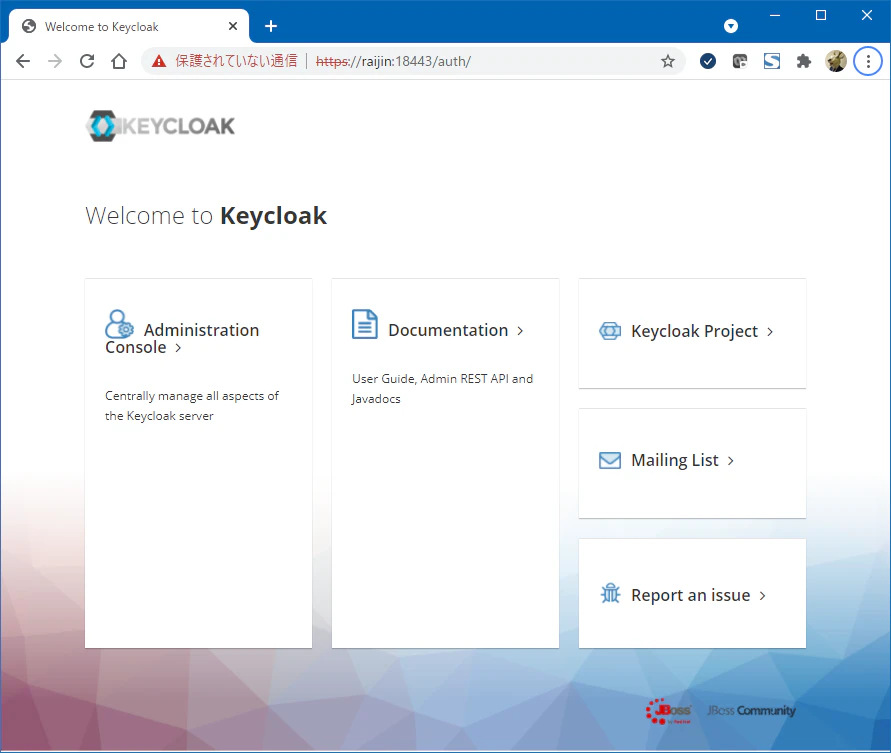Open the Administration Console link
The height and width of the screenshot is (753, 891).
[182, 338]
